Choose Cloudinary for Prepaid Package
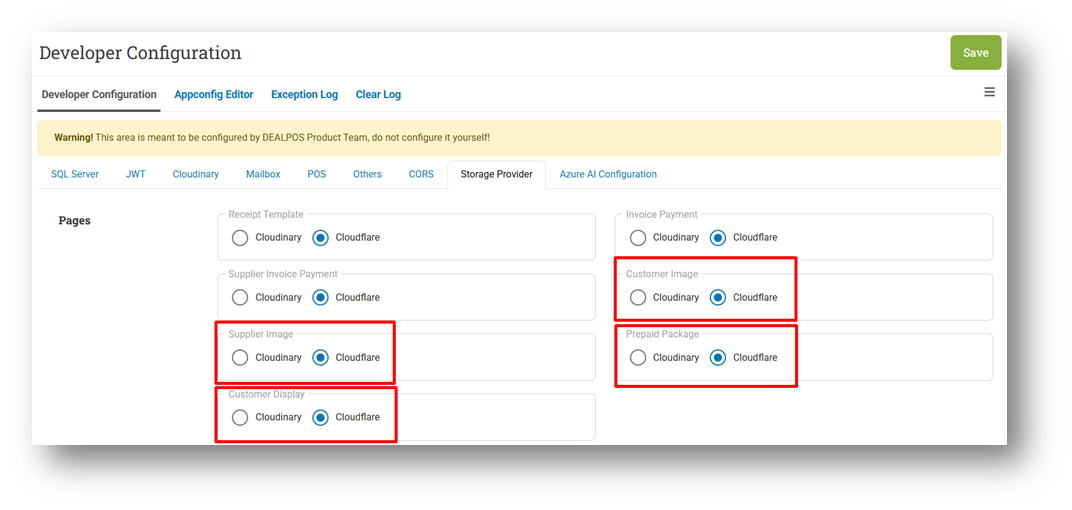Screen dimensions: 1072x510 click(638, 358)
